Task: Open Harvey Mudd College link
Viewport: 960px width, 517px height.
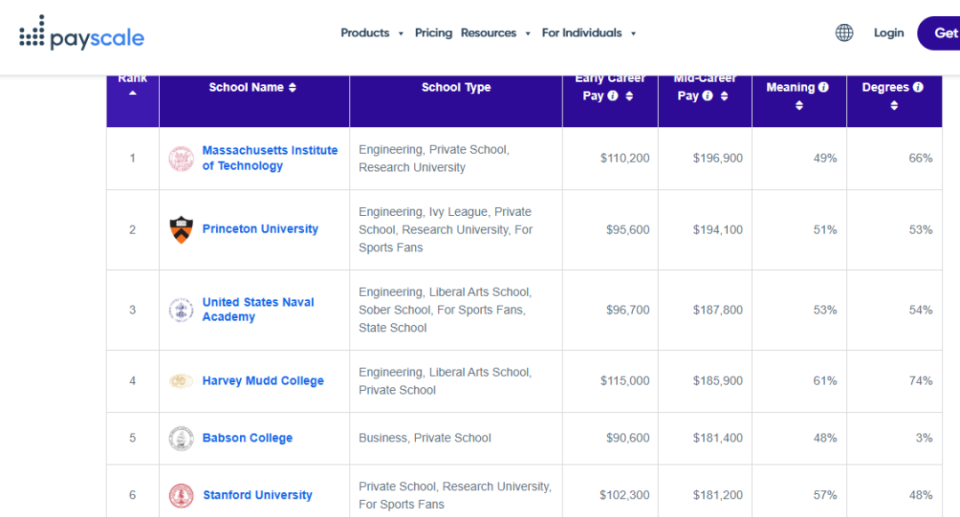Action: coord(263,381)
